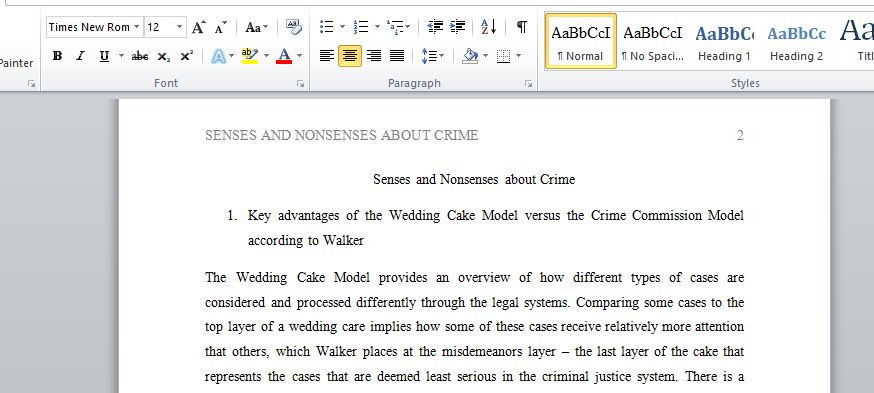874x393 pixels.
Task: Toggle Bold formatting
Action: click(57, 56)
